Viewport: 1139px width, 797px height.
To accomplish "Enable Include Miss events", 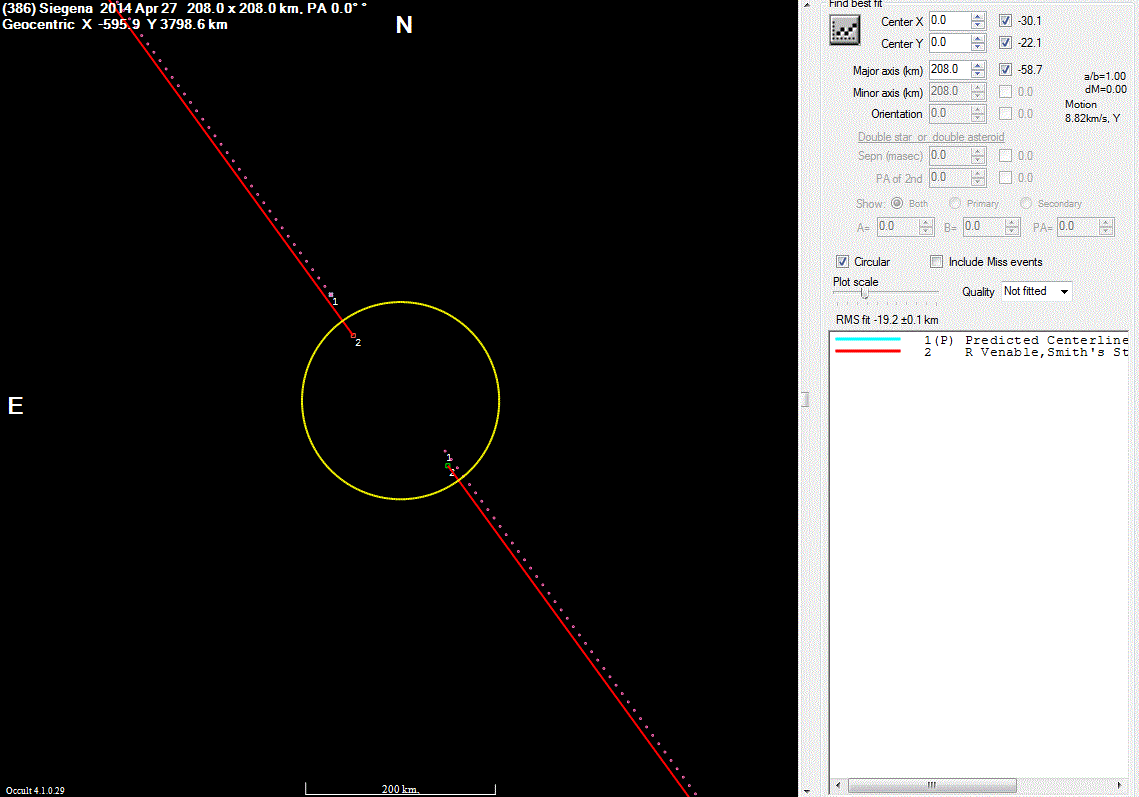I will pos(937,262).
